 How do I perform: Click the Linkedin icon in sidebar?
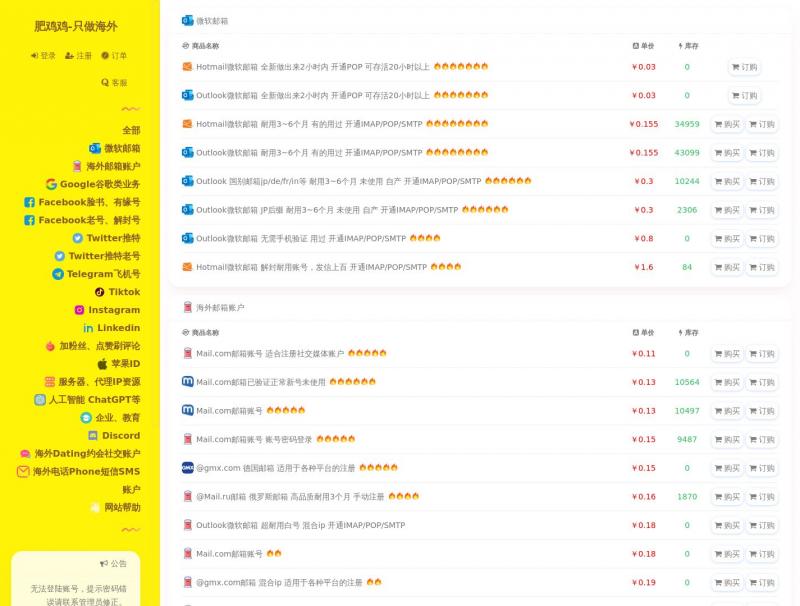click(88, 328)
